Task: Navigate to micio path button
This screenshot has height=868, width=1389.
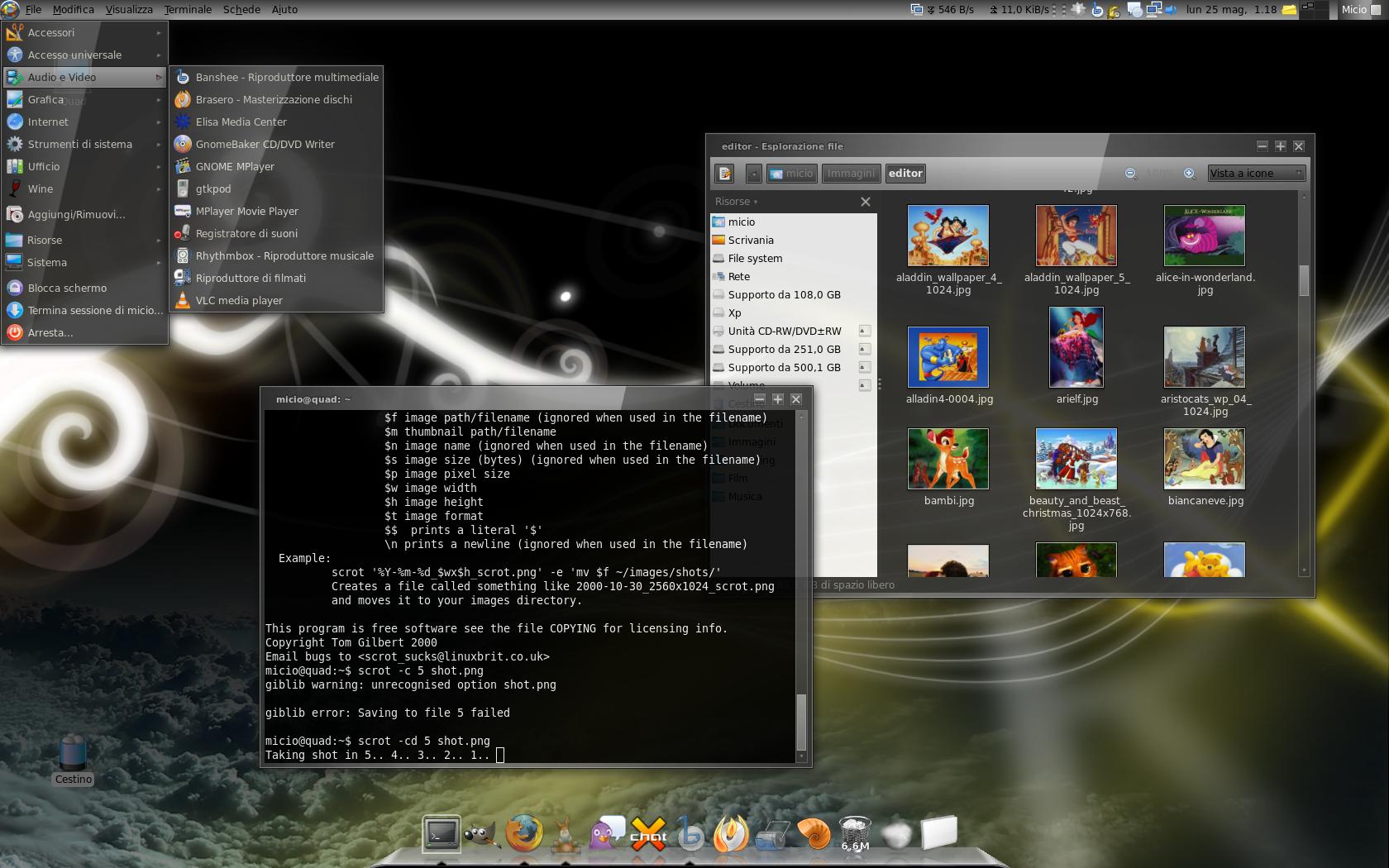Action: click(791, 173)
